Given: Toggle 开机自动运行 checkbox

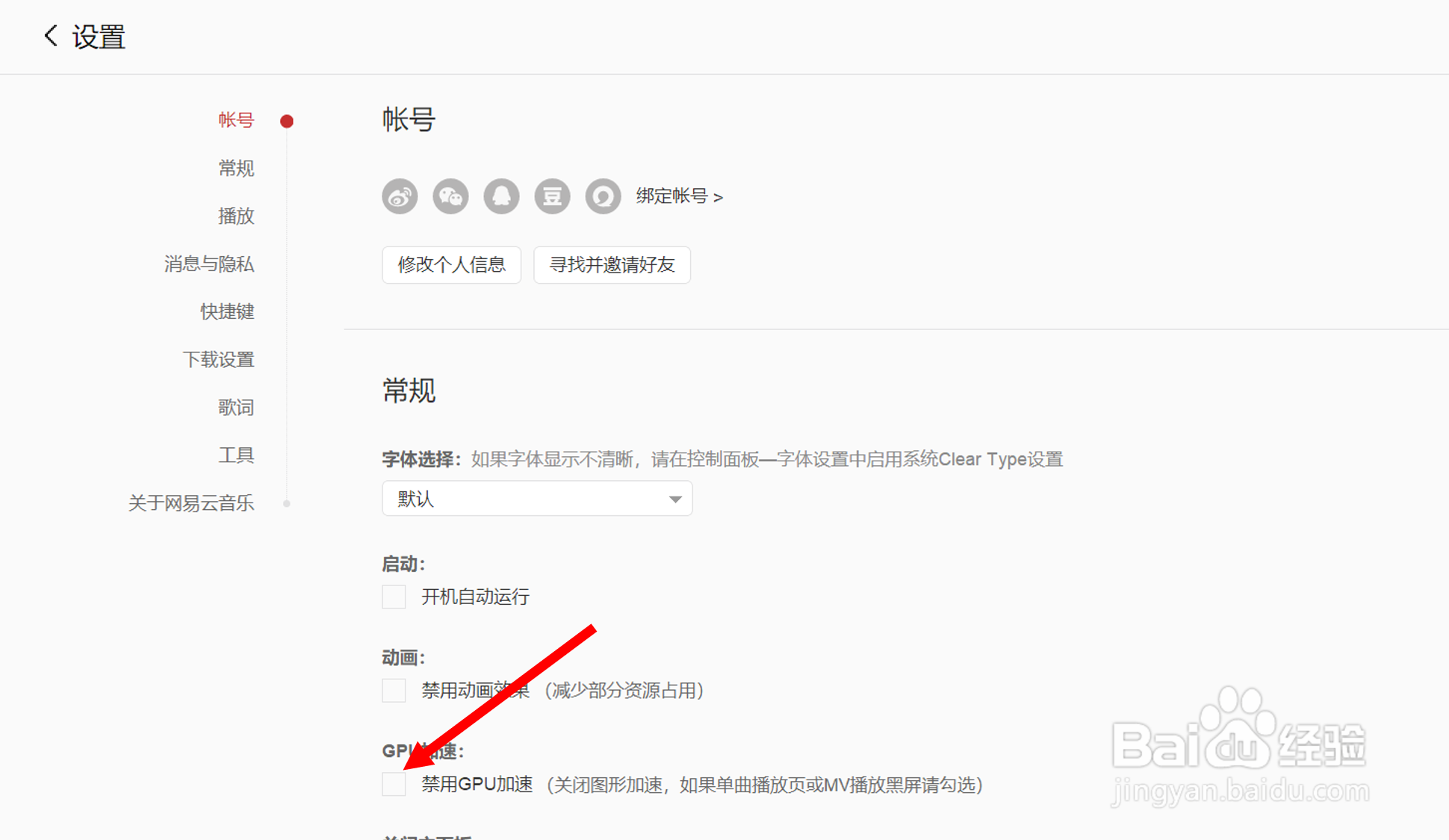Looking at the screenshot, I should click(394, 597).
